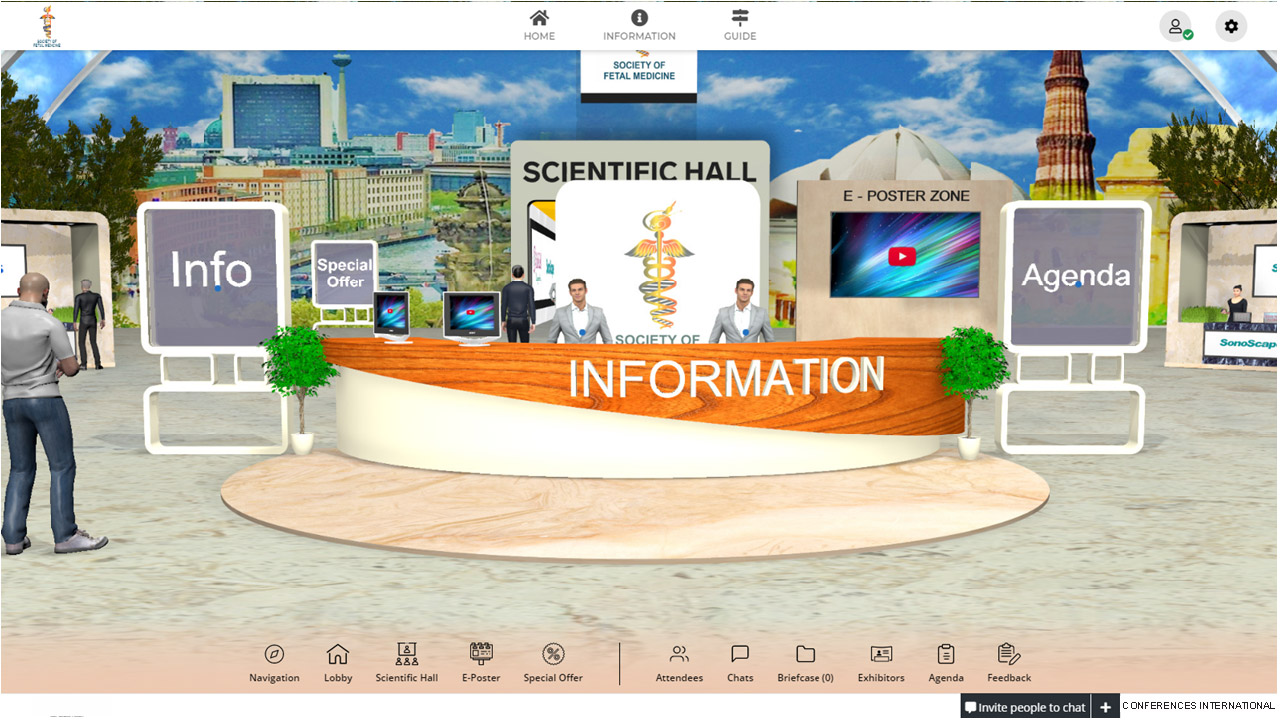Open Feedback form
Image resolution: width=1280 pixels, height=720 pixels.
(x=1009, y=664)
